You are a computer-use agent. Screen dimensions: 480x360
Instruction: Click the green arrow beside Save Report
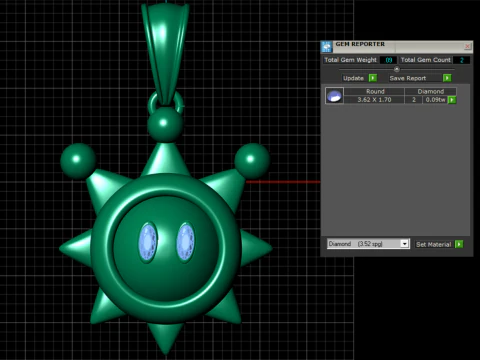pyautogui.click(x=447, y=78)
